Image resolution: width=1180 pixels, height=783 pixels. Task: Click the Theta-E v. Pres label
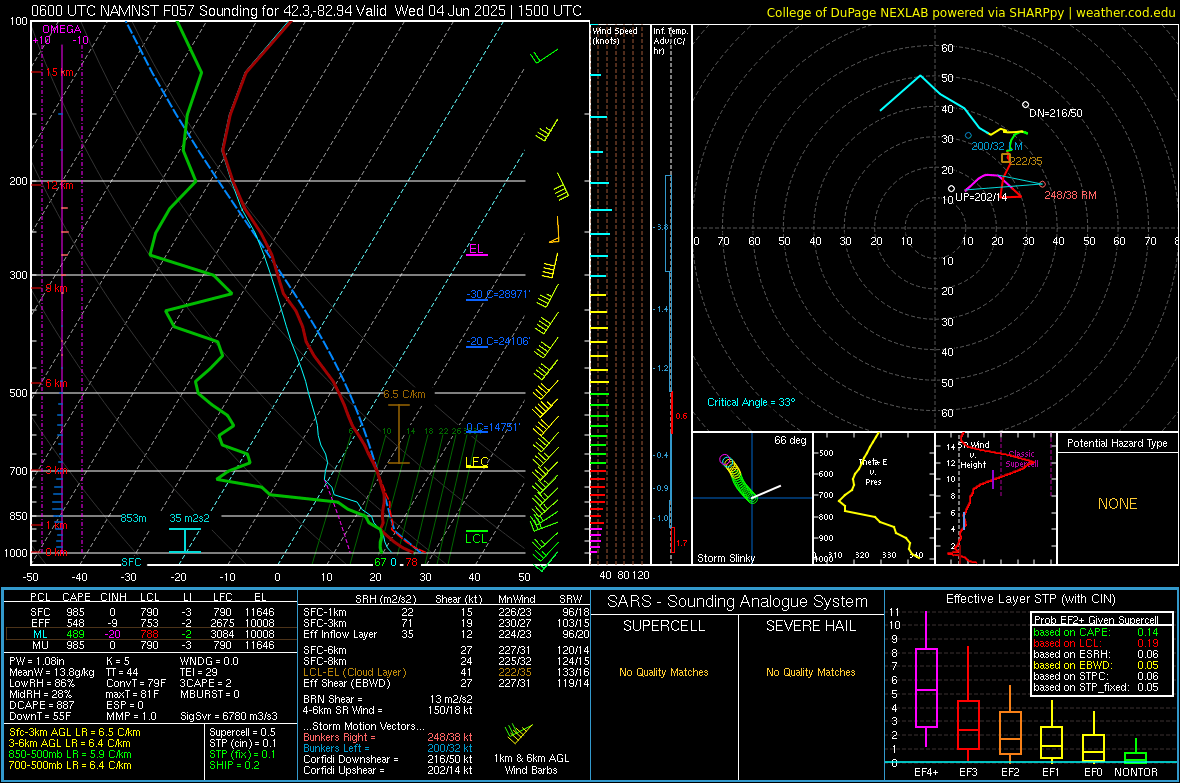point(873,471)
